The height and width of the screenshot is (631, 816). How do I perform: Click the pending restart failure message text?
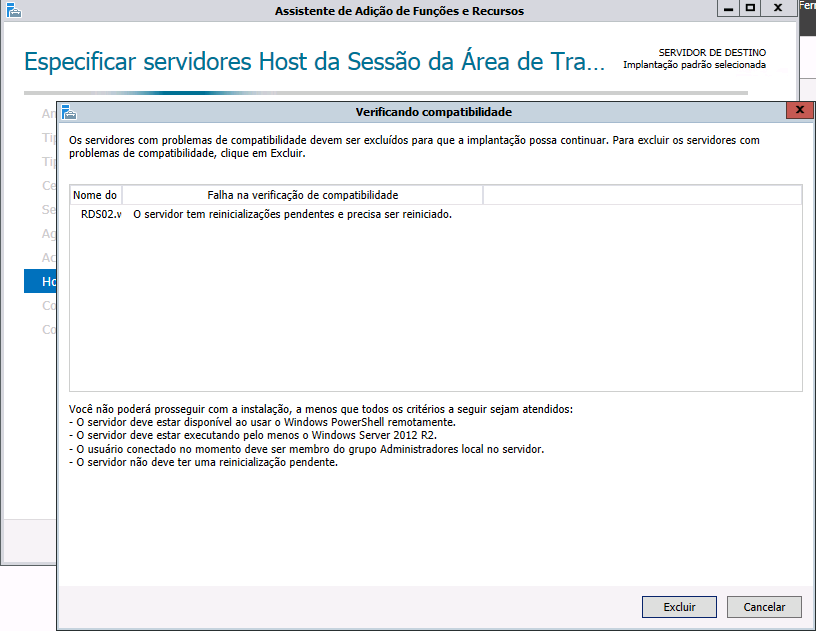click(292, 214)
